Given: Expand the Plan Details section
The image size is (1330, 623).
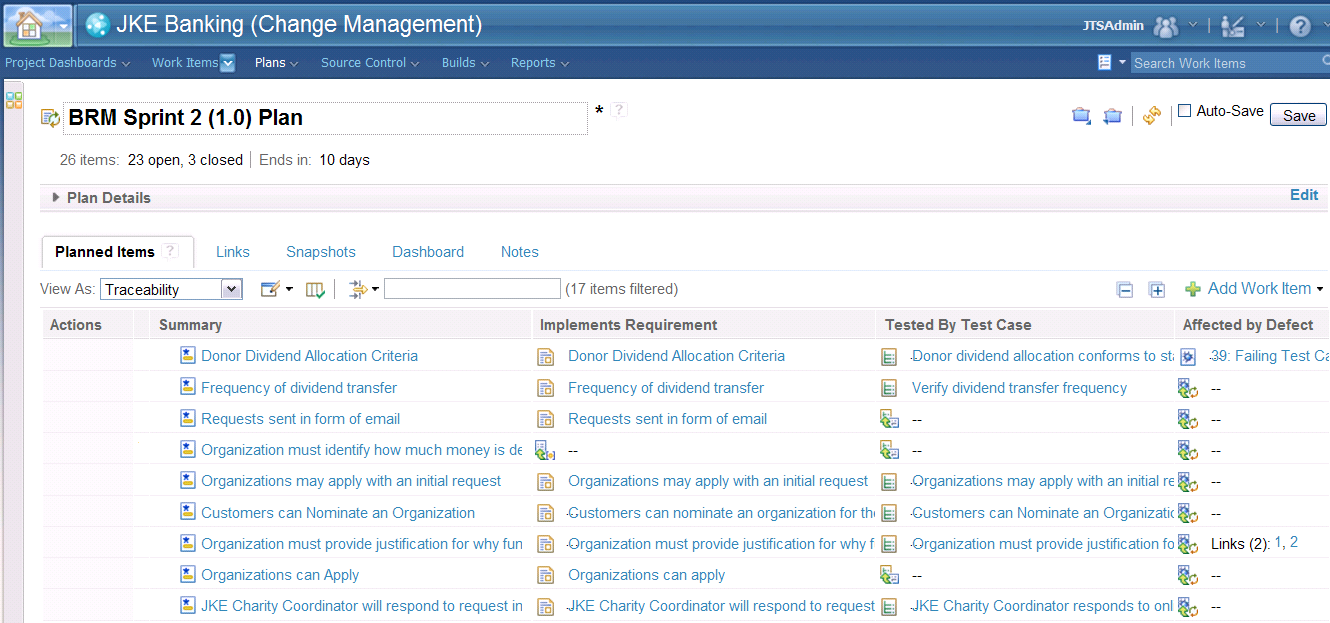Looking at the screenshot, I should coord(56,198).
